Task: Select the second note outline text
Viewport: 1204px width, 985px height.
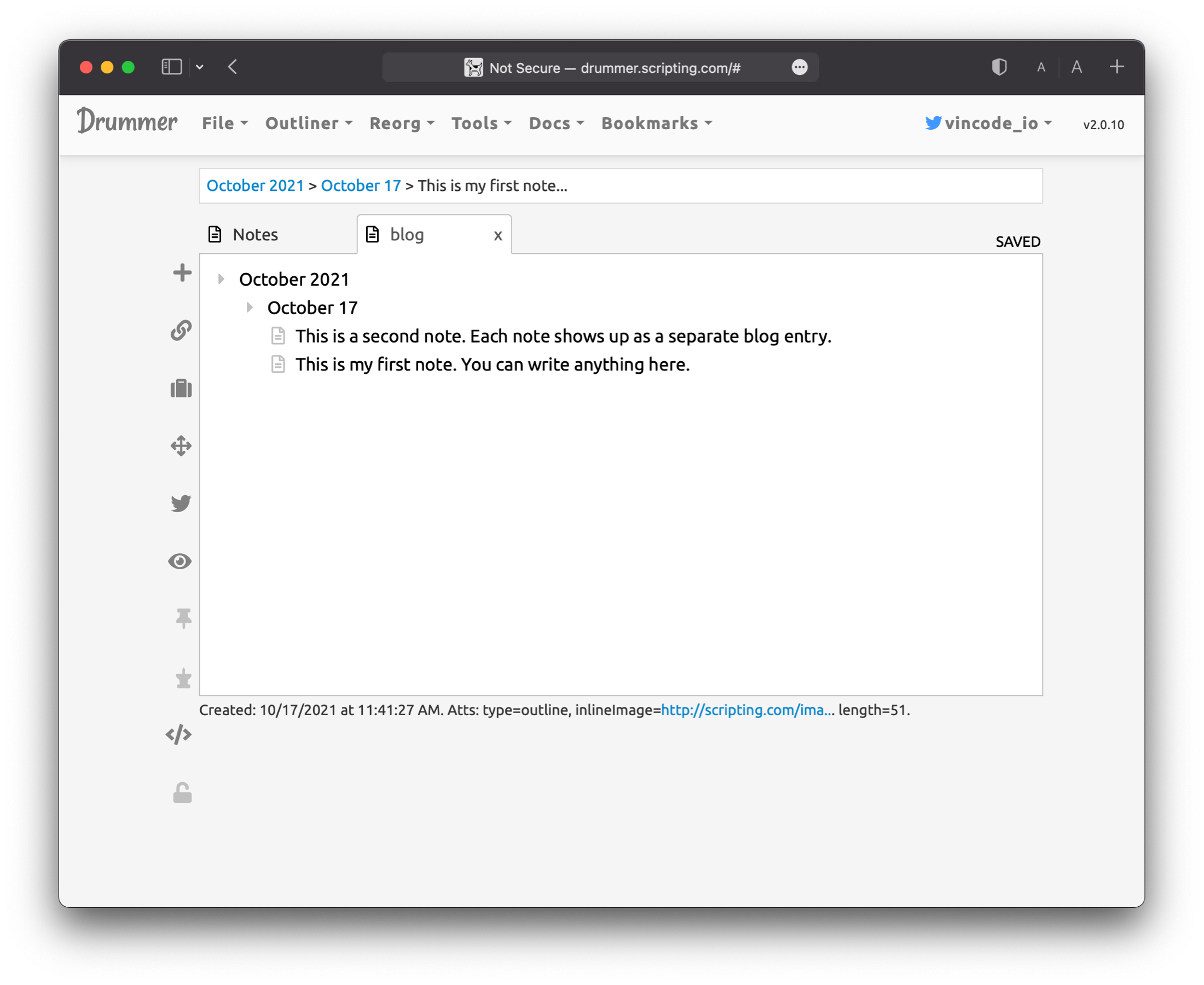Action: pos(563,336)
